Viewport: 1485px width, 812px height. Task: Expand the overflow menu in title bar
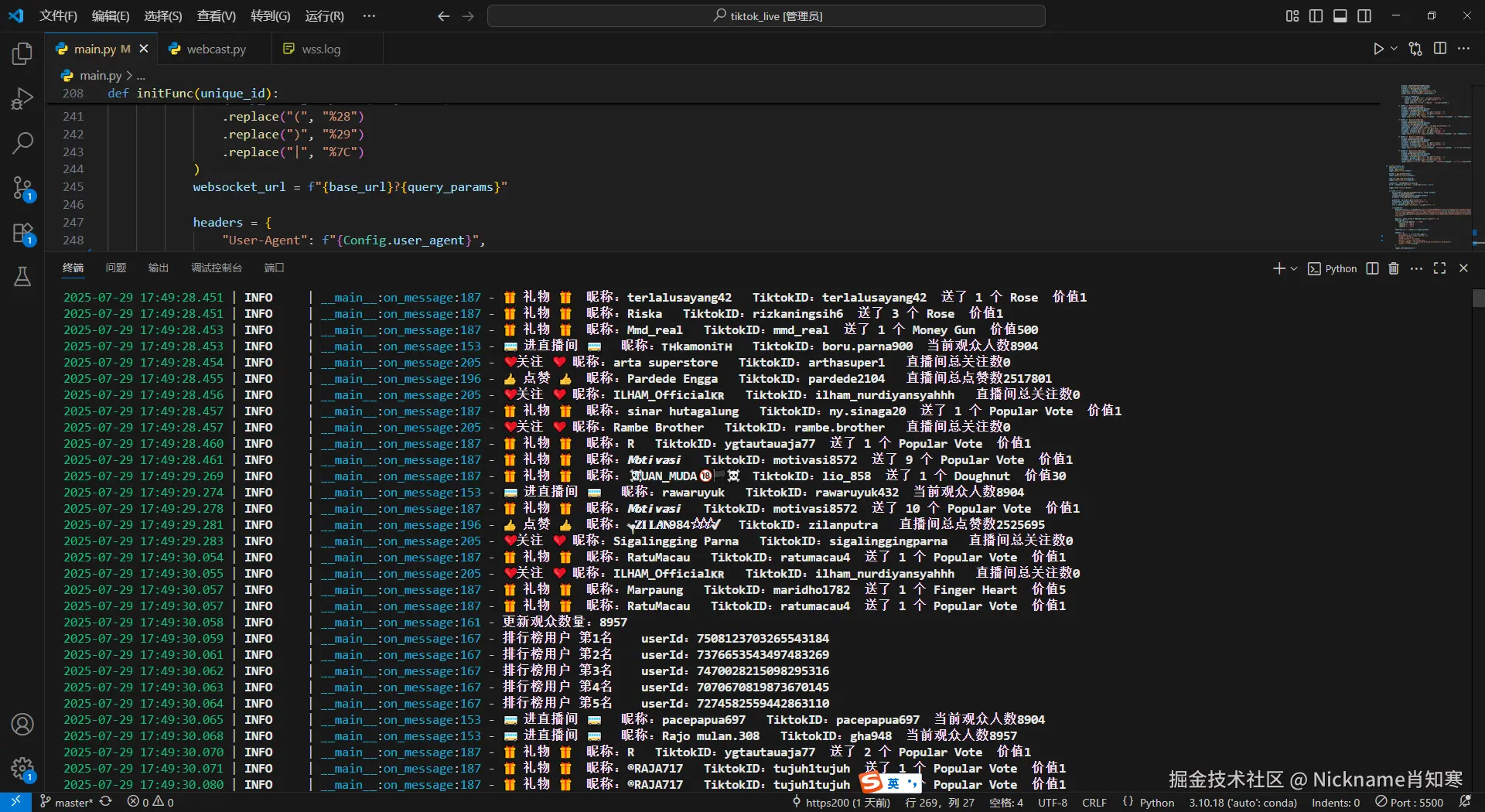coord(369,15)
